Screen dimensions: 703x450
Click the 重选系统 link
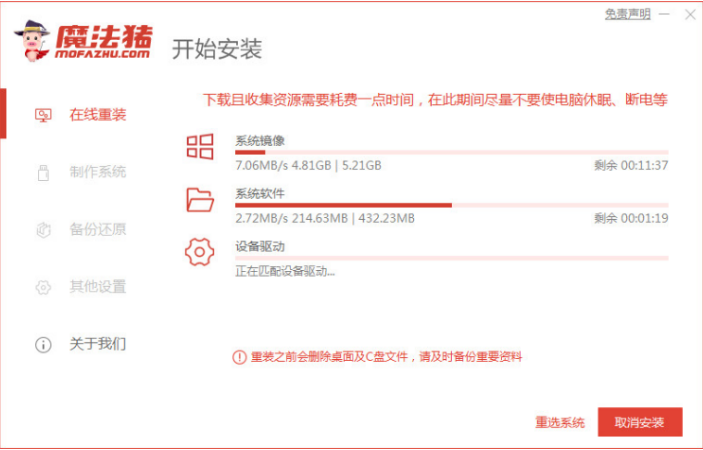[x=559, y=422]
